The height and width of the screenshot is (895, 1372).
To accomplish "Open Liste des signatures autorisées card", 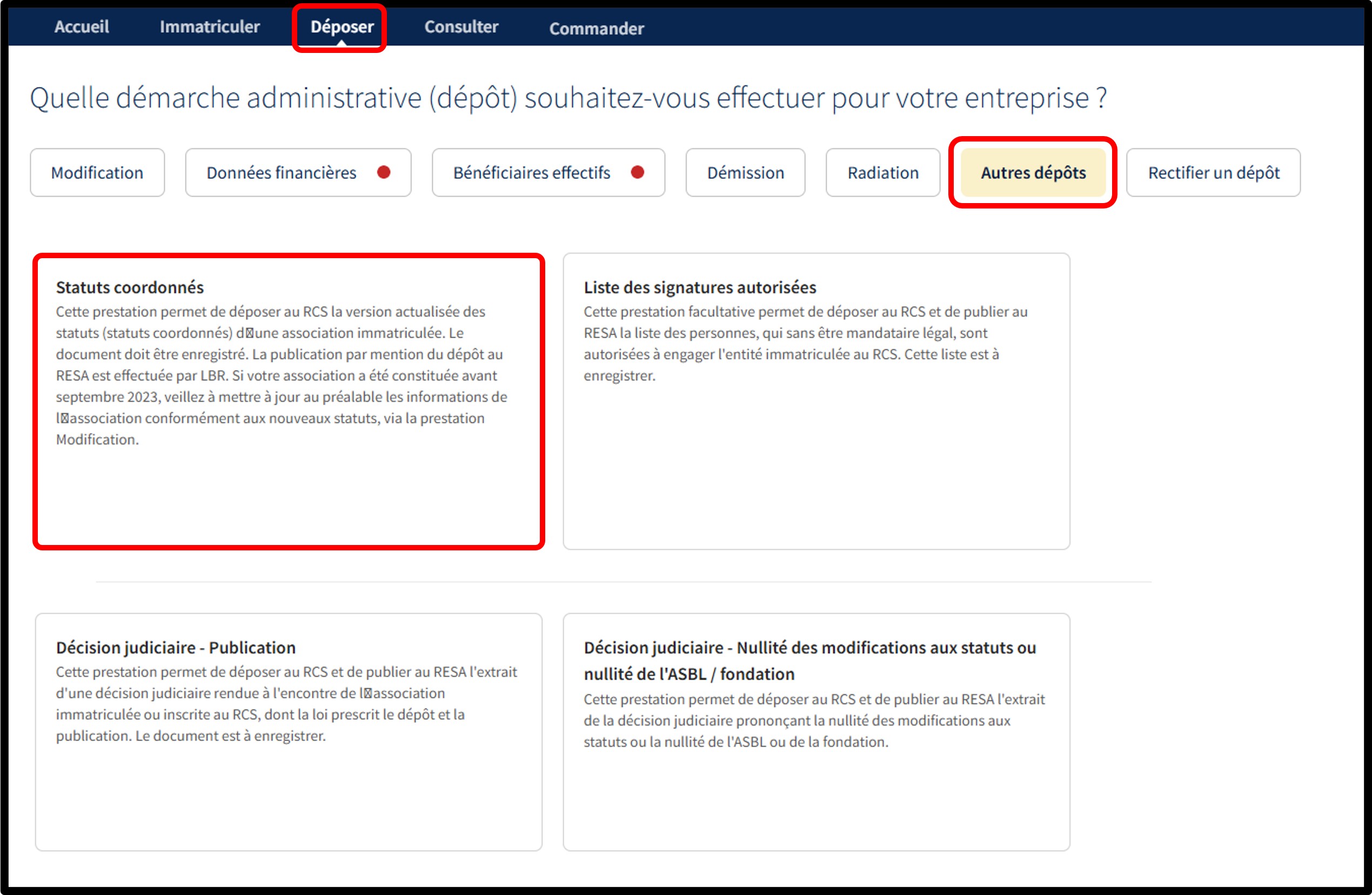I will [x=816, y=401].
